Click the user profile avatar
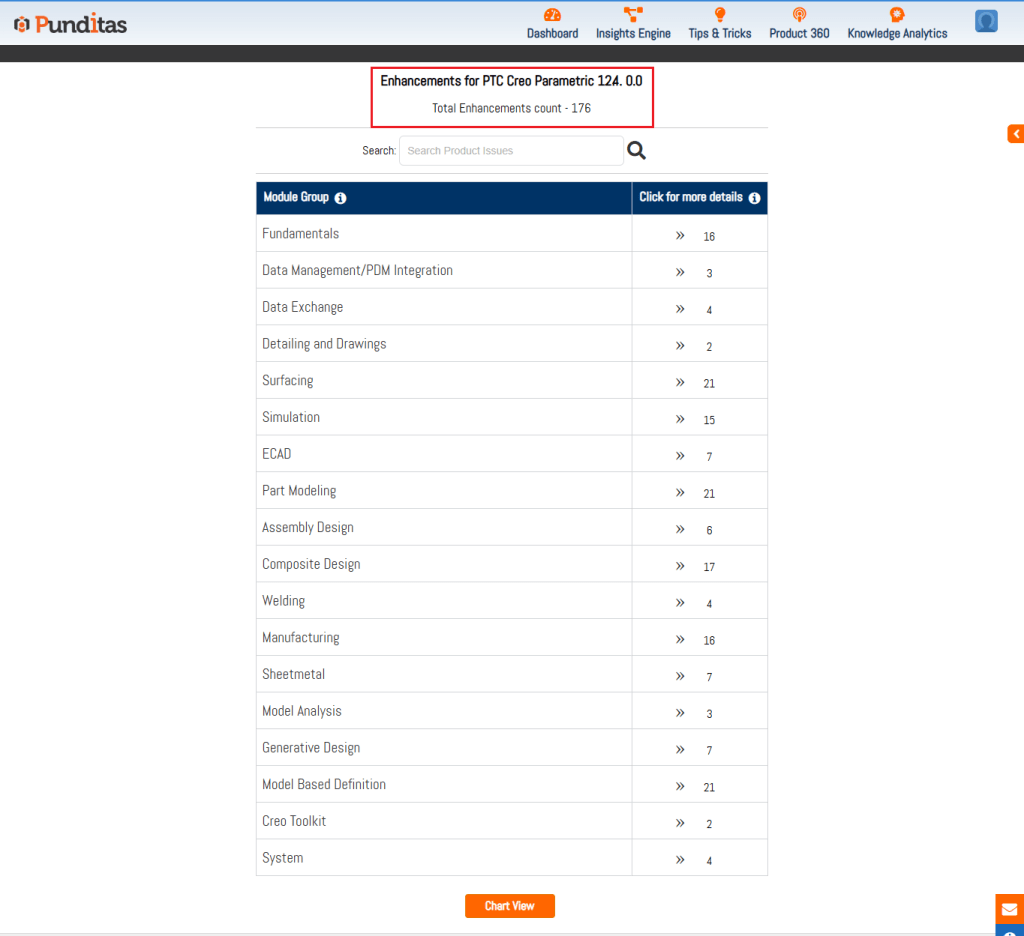This screenshot has height=936, width=1024. point(986,21)
